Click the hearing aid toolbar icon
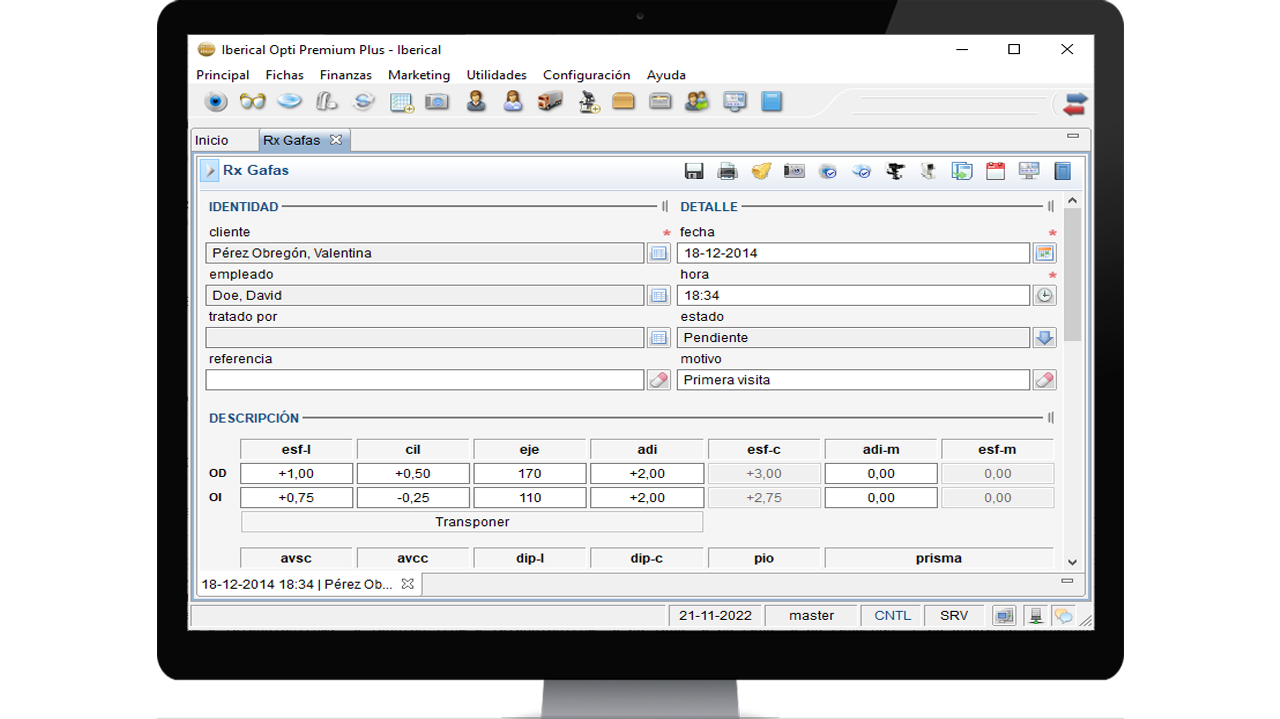Screen dimensions: 1280x719 point(326,102)
